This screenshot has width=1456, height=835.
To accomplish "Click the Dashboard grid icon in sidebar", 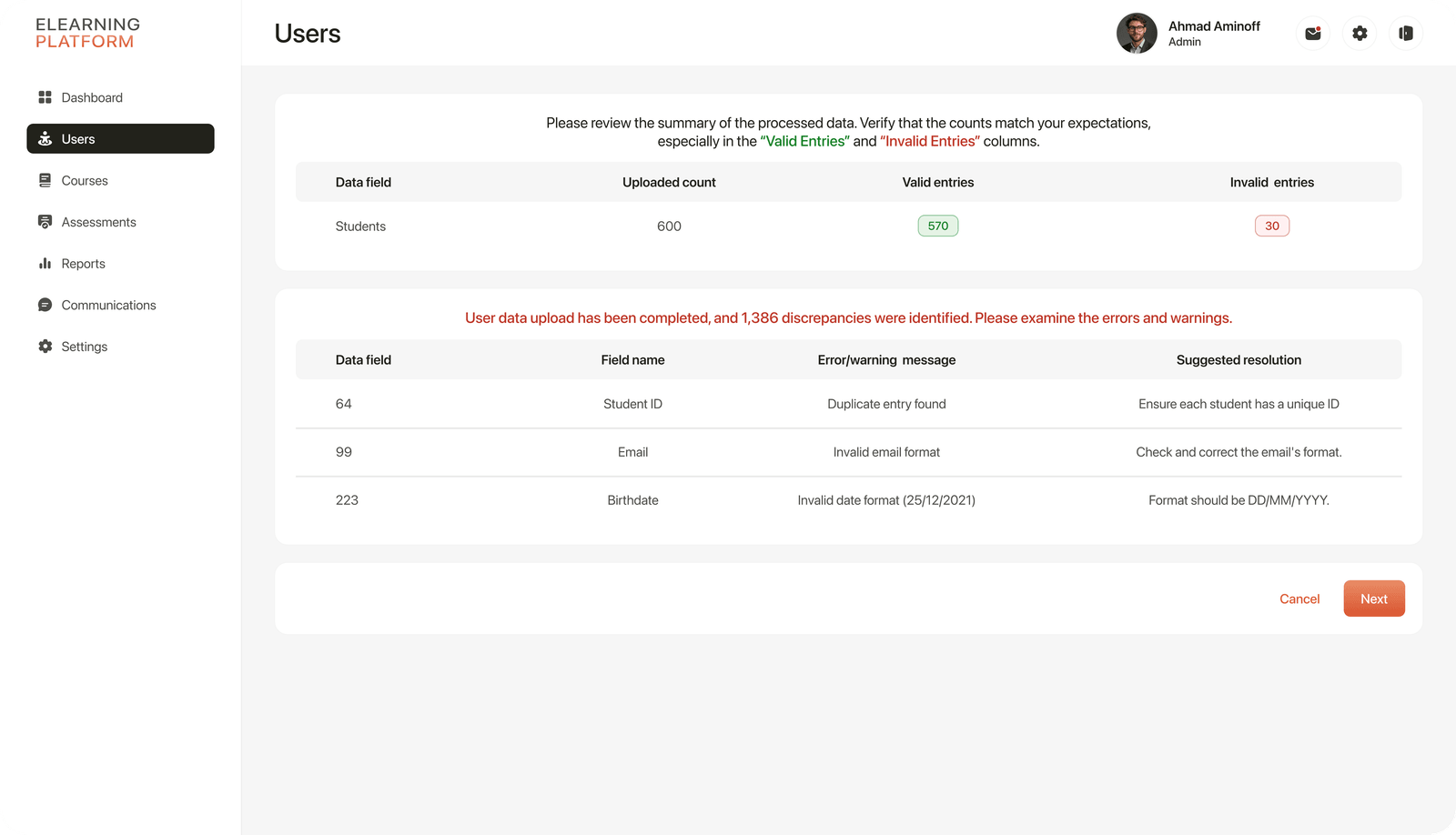I will point(45,97).
